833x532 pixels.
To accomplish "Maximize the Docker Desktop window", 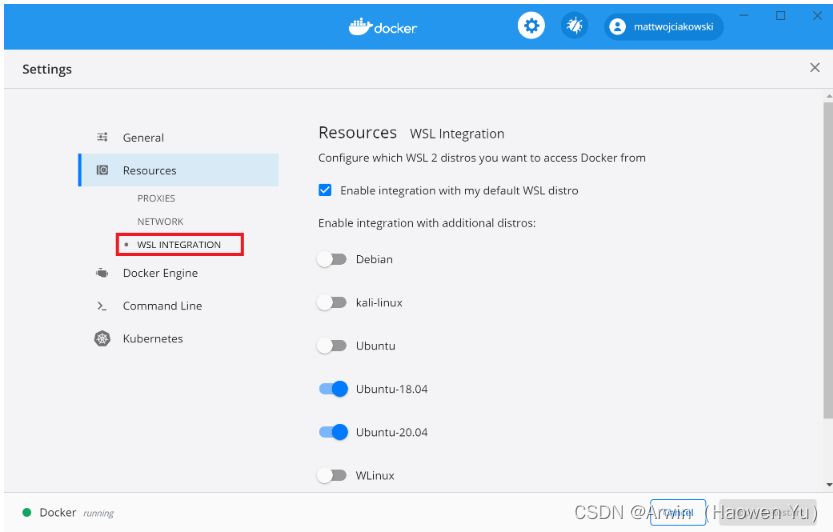I will coord(780,15).
